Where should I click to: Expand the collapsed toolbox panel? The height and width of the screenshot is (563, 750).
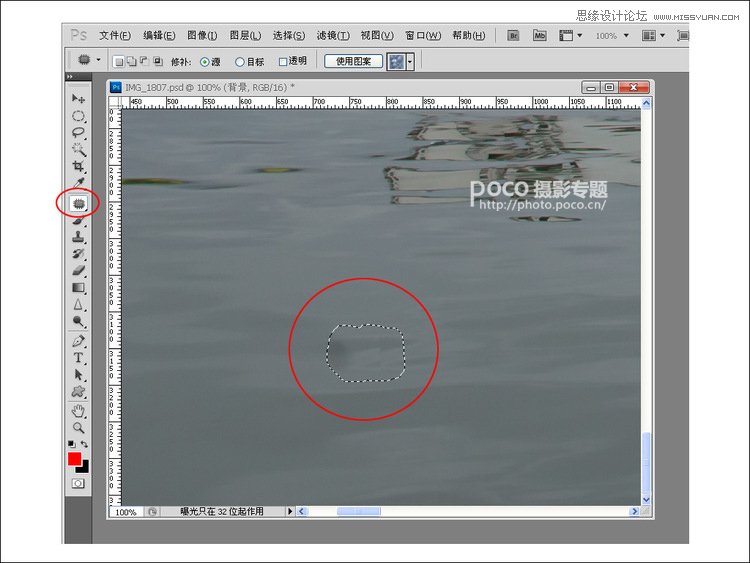tap(70, 77)
